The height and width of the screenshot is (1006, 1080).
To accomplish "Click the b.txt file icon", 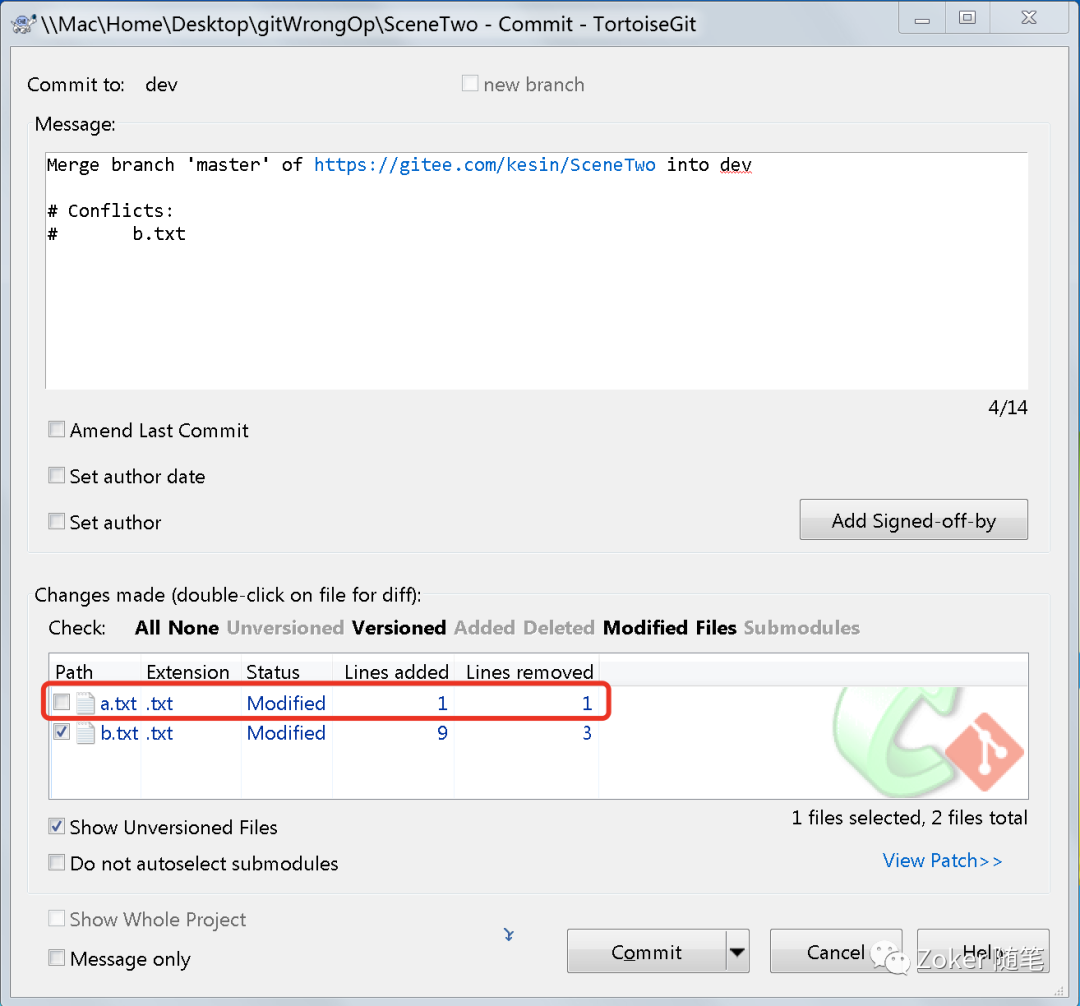I will (x=85, y=733).
